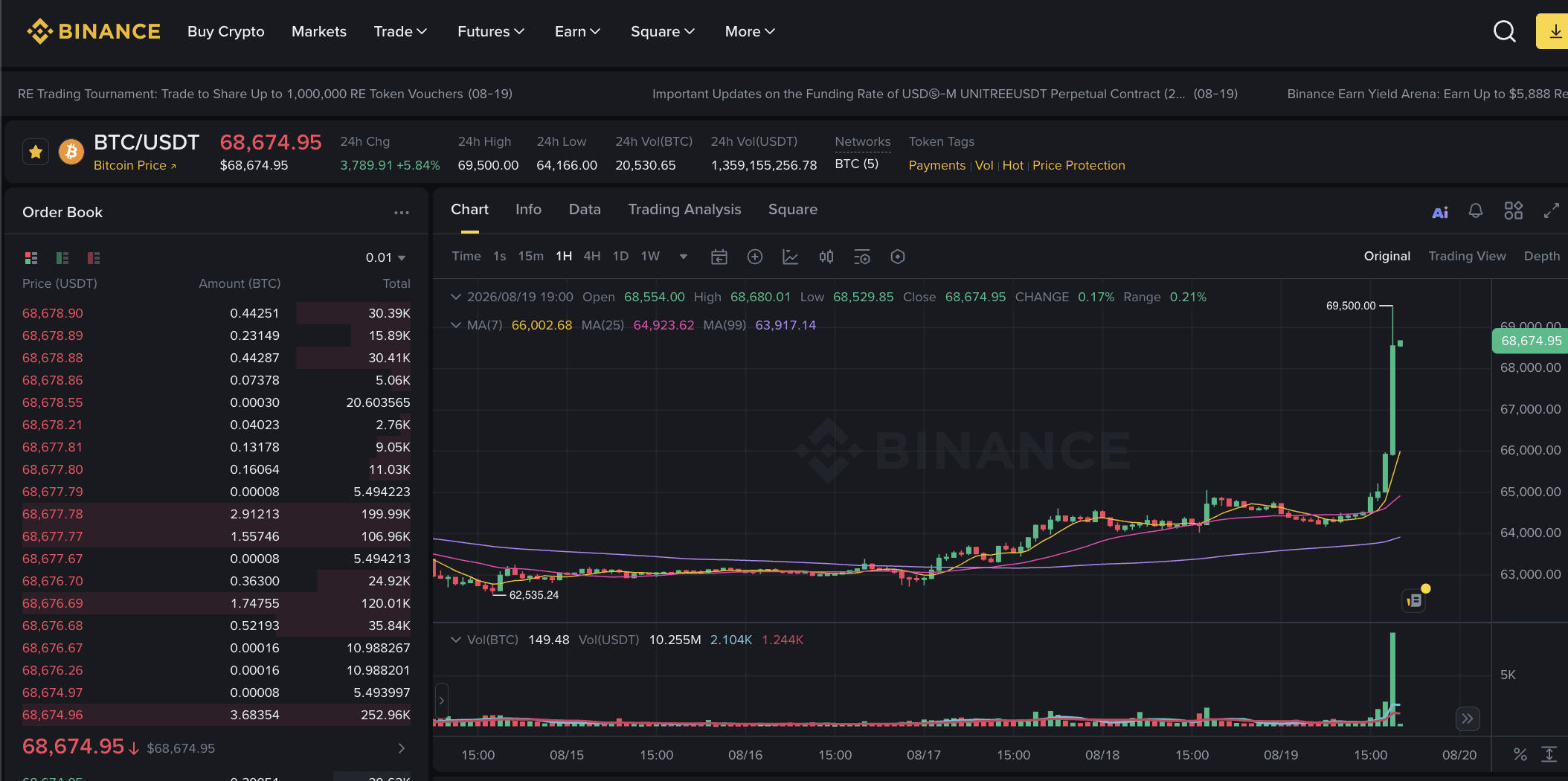The image size is (1568, 781).
Task: Show both buys and sells view icon
Action: point(31,258)
